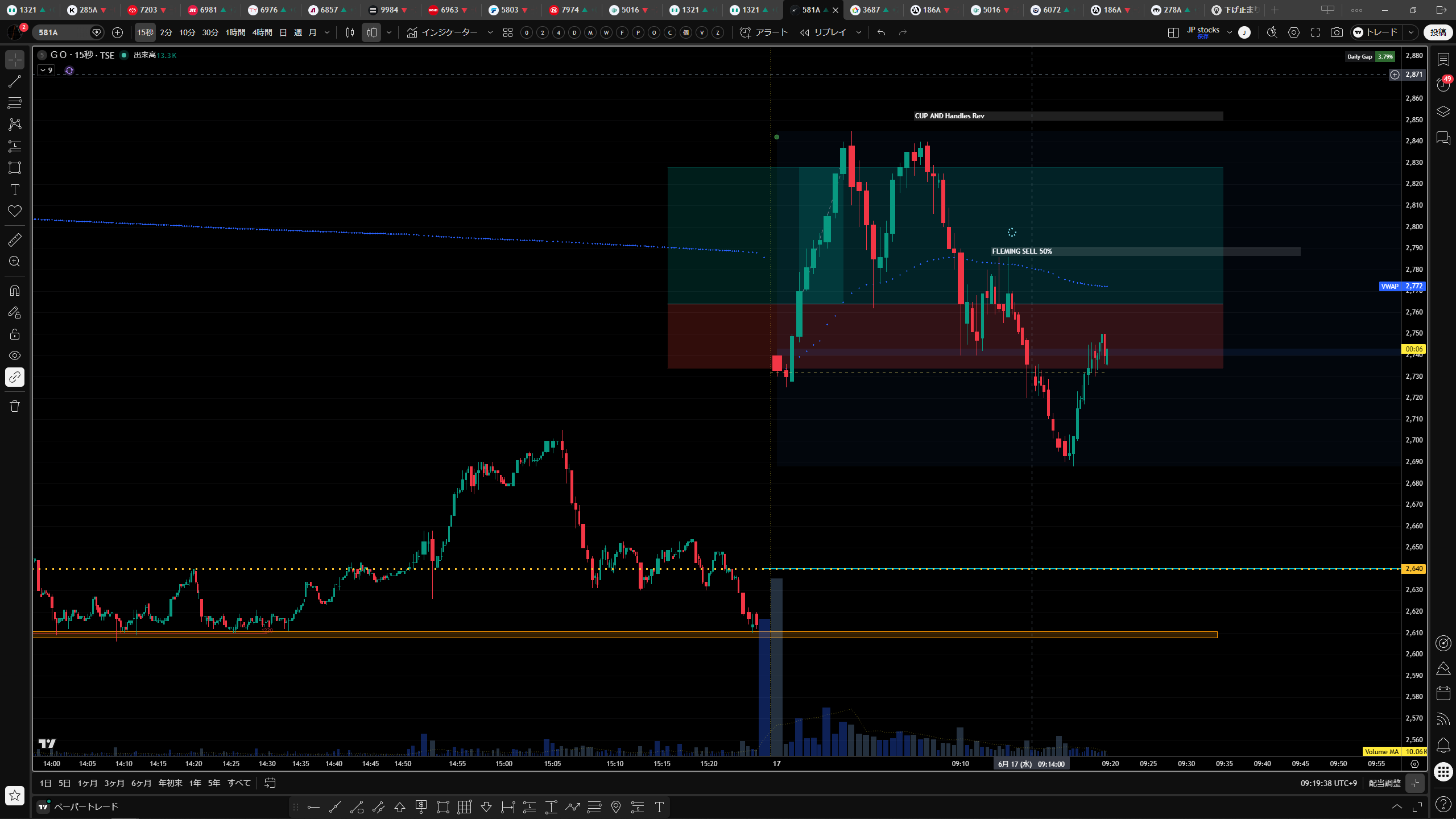Open quick search icon
The width and height of the screenshot is (1456, 819).
pyautogui.click(x=1272, y=32)
